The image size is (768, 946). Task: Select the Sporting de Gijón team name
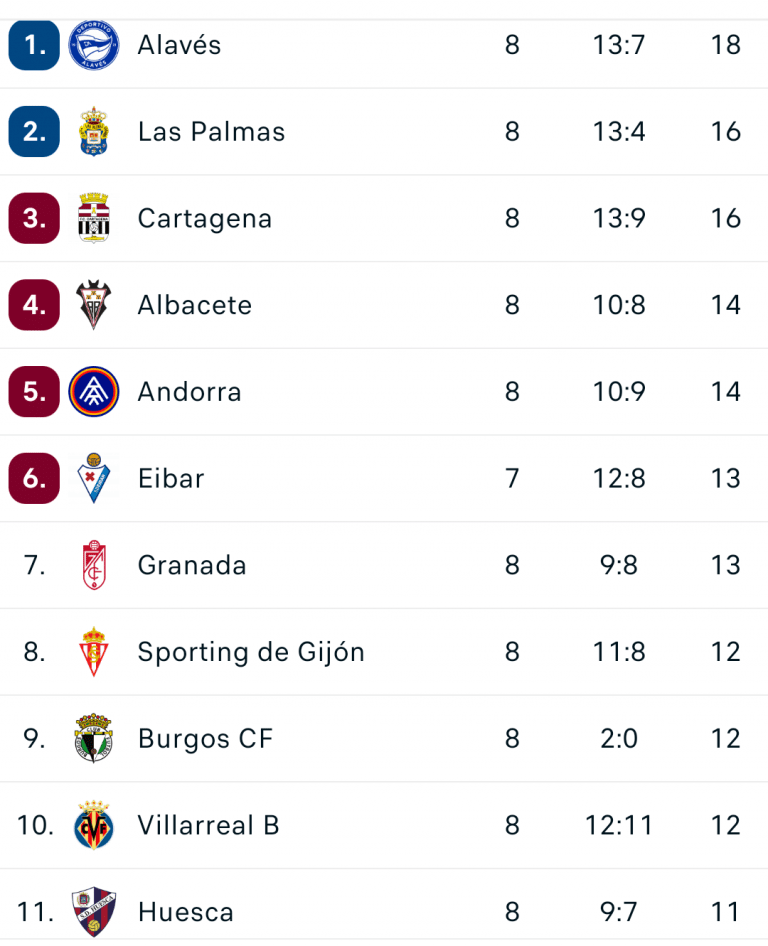[x=251, y=652]
